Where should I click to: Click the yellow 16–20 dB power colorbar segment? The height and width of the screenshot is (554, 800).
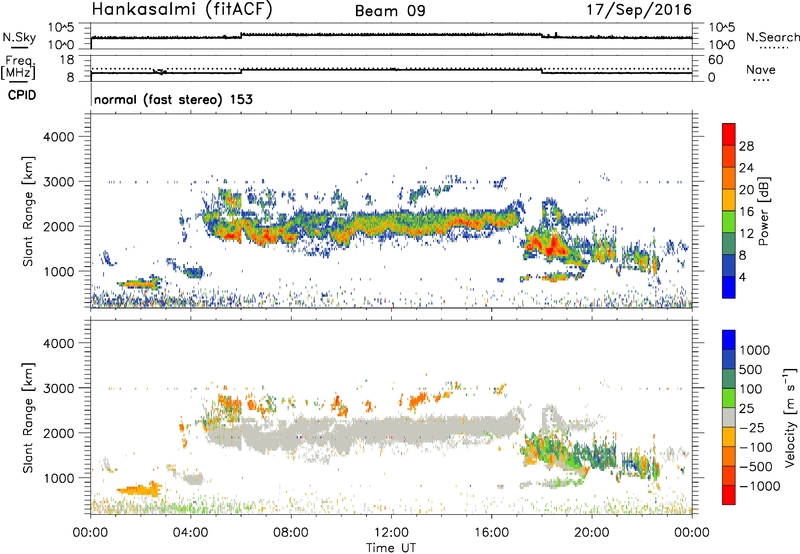[729, 199]
